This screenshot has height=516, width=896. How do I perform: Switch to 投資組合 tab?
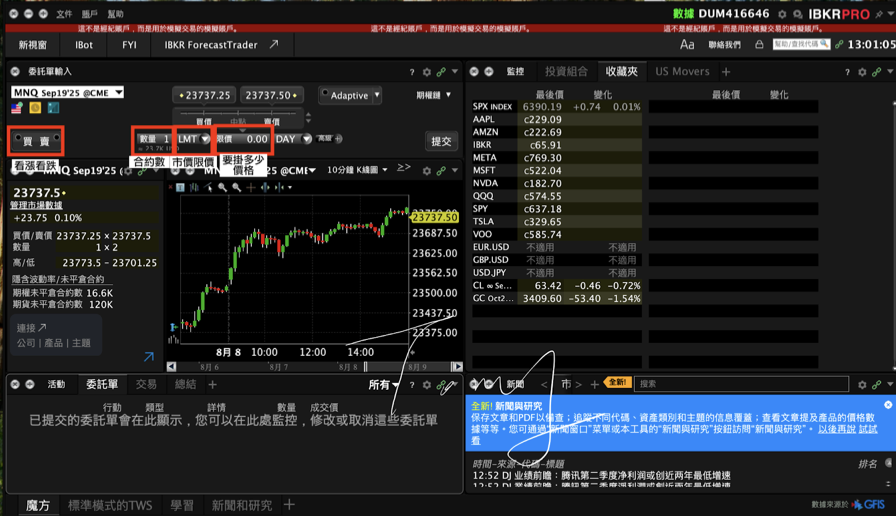[x=566, y=71]
